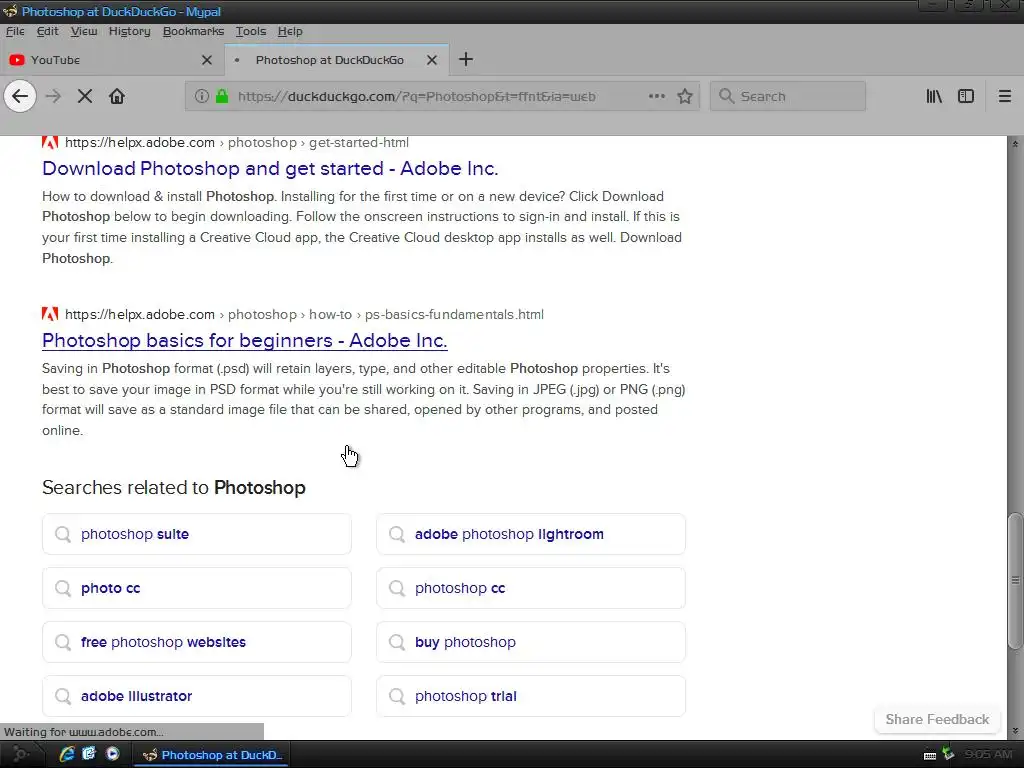This screenshot has width=1024, height=768.
Task: Click the Adobe favicon of ps-basics result
Action: [50, 314]
